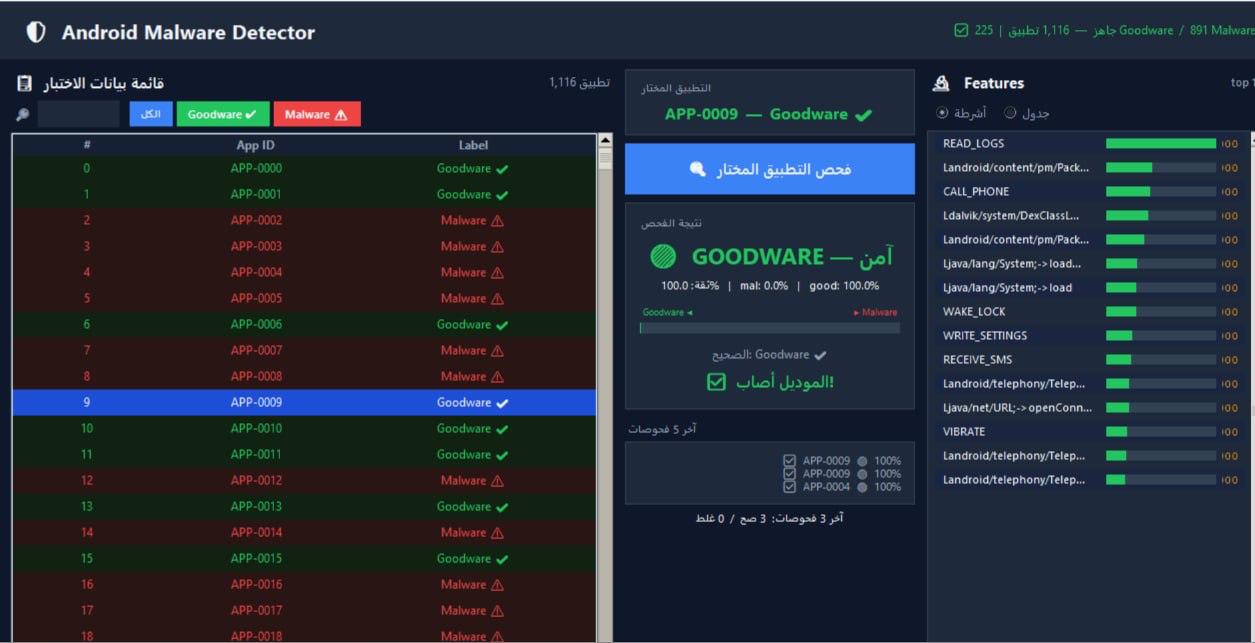Show all apps with الكل button

pyautogui.click(x=151, y=114)
